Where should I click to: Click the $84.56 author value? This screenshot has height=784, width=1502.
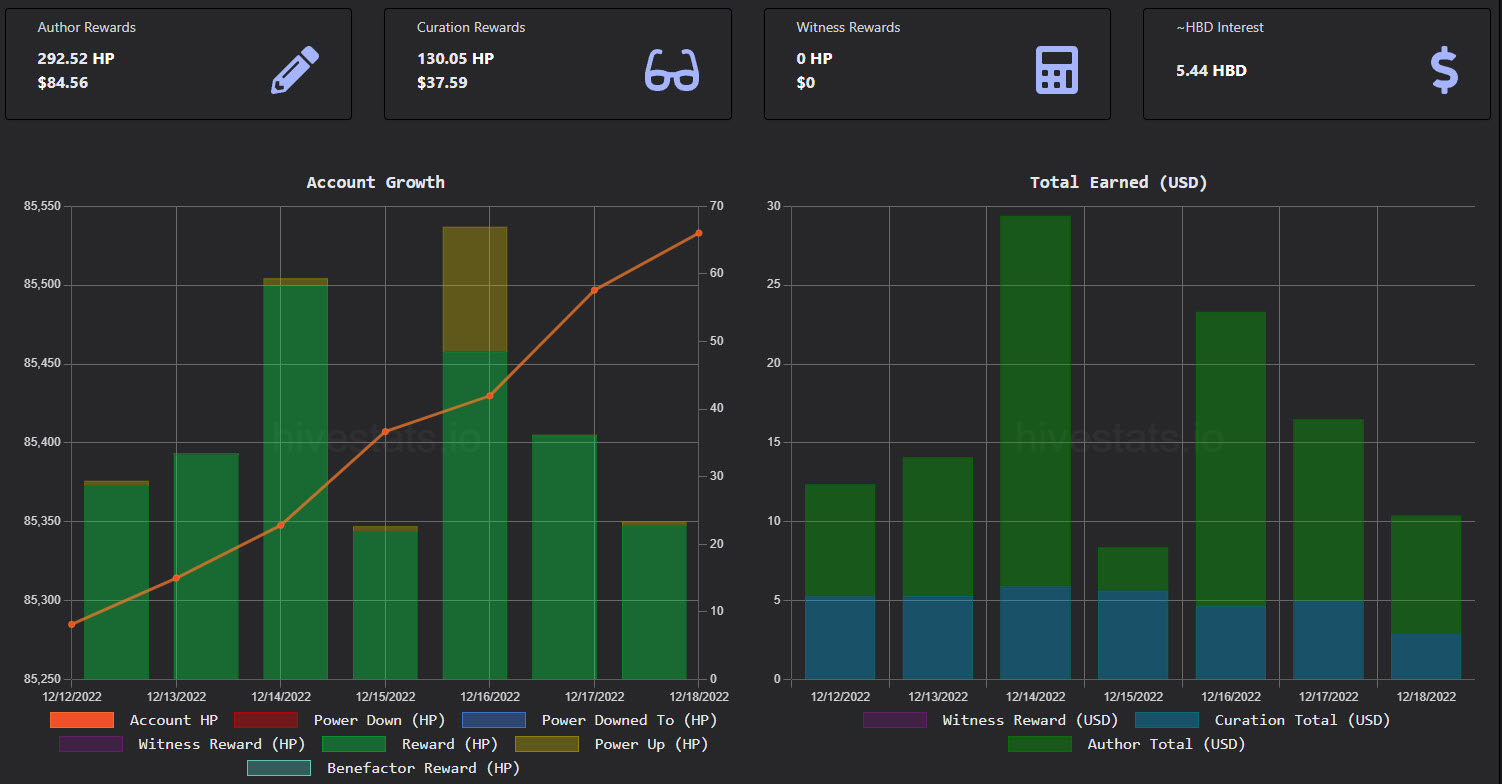63,82
